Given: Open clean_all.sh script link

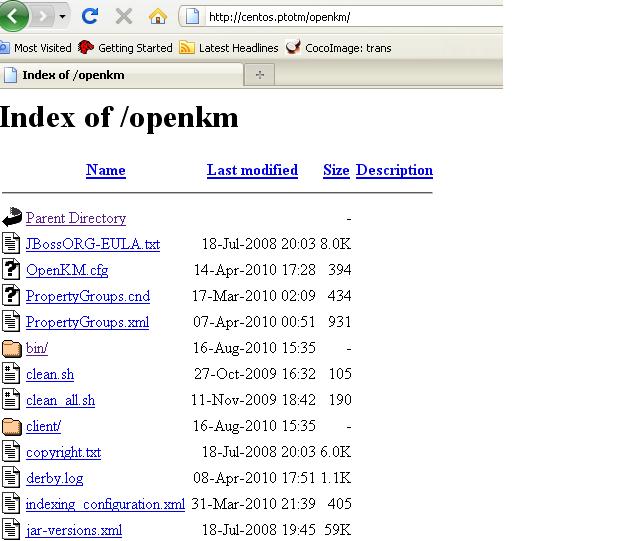Looking at the screenshot, I should click(x=60, y=400).
